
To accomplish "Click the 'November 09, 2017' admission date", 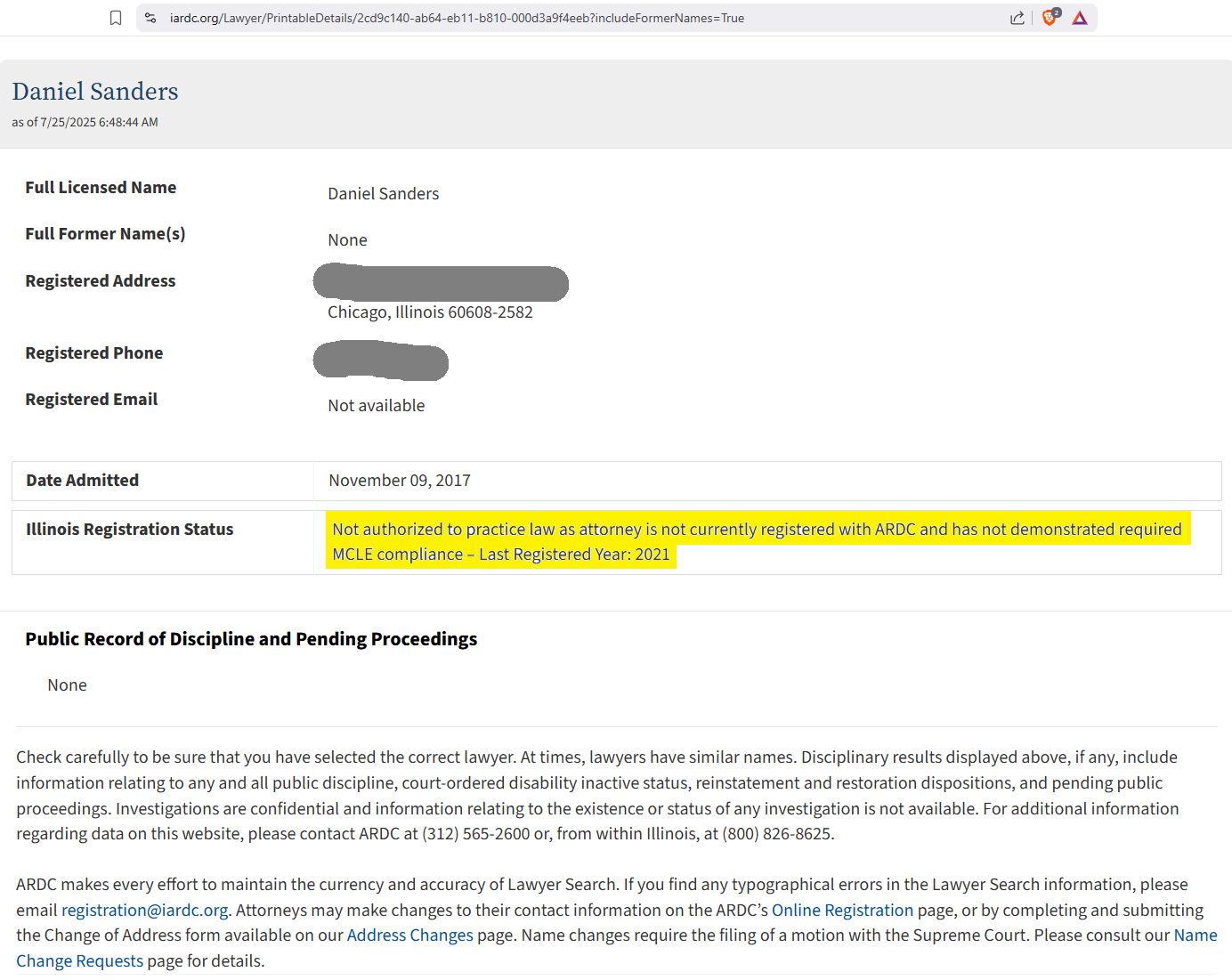I will pos(400,480).
